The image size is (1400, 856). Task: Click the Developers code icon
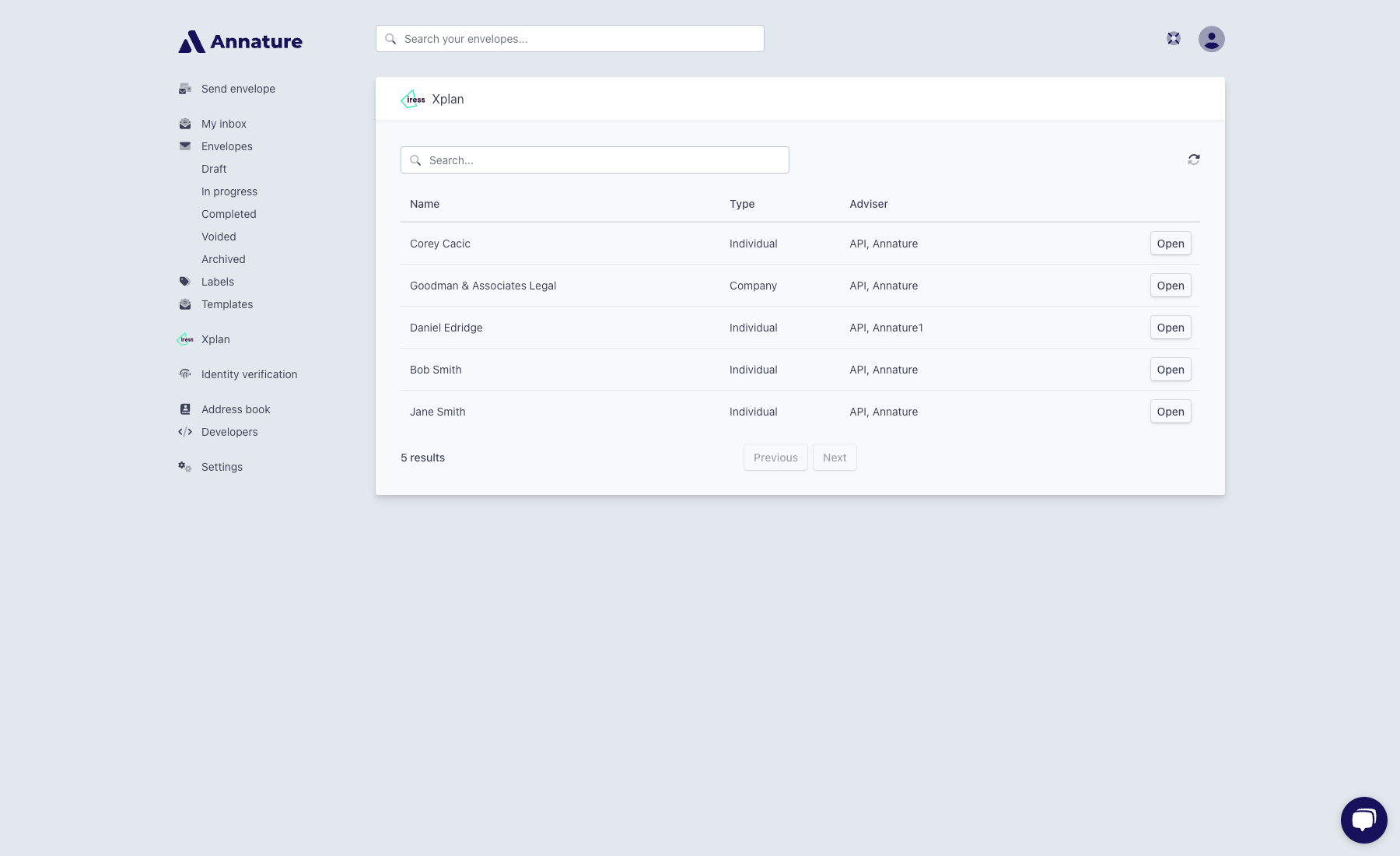pos(185,432)
